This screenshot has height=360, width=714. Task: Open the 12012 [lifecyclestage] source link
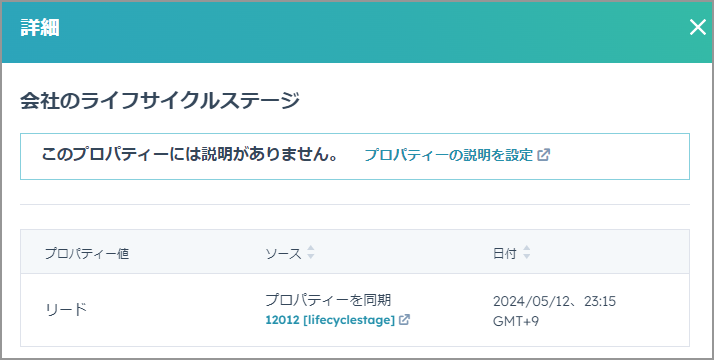click(330, 320)
